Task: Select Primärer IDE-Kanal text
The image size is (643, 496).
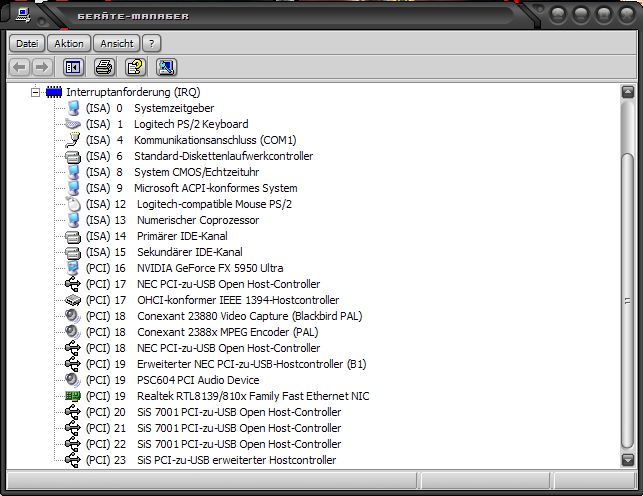Action: click(x=182, y=236)
